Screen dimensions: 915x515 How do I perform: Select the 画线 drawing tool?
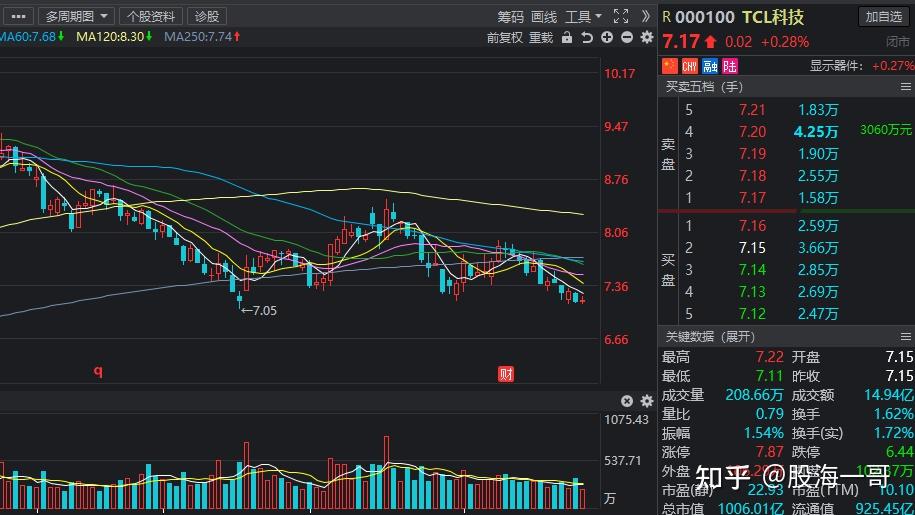544,17
